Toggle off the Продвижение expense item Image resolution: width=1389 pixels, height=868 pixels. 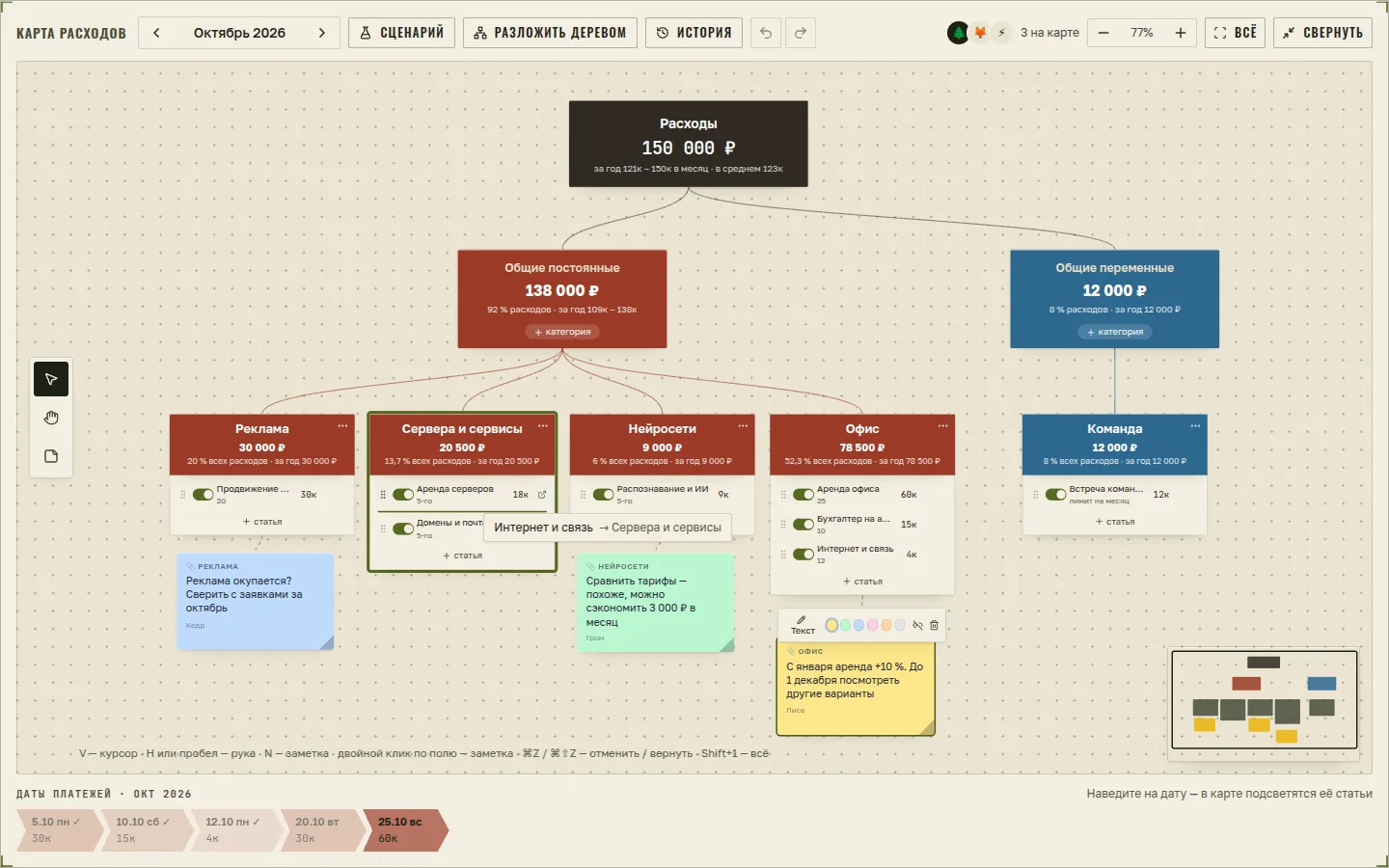click(x=203, y=495)
